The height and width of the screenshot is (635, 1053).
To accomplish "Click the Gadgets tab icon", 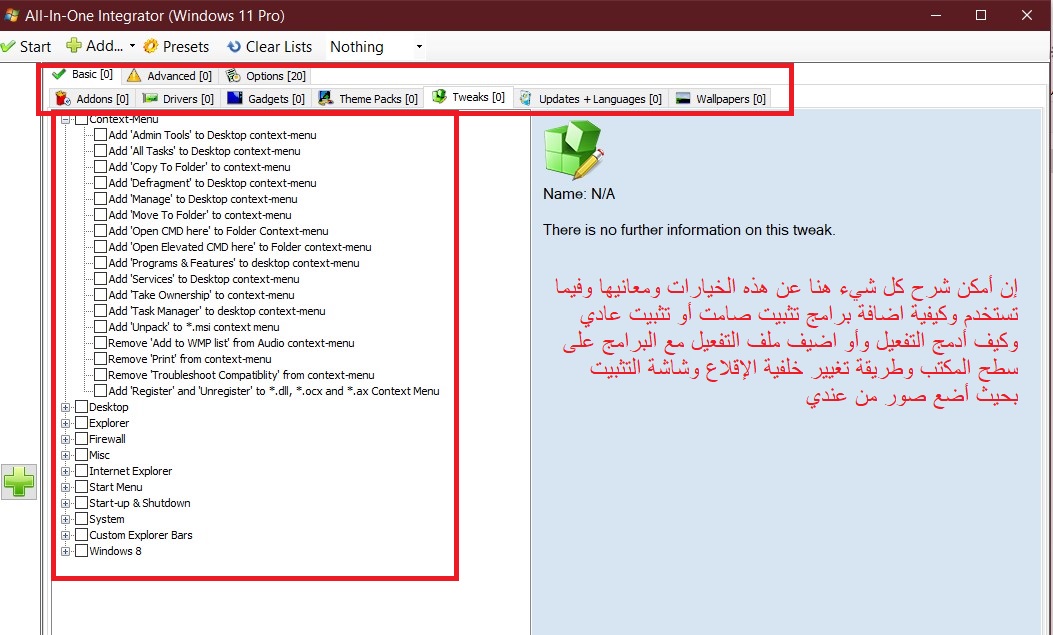I will point(234,99).
